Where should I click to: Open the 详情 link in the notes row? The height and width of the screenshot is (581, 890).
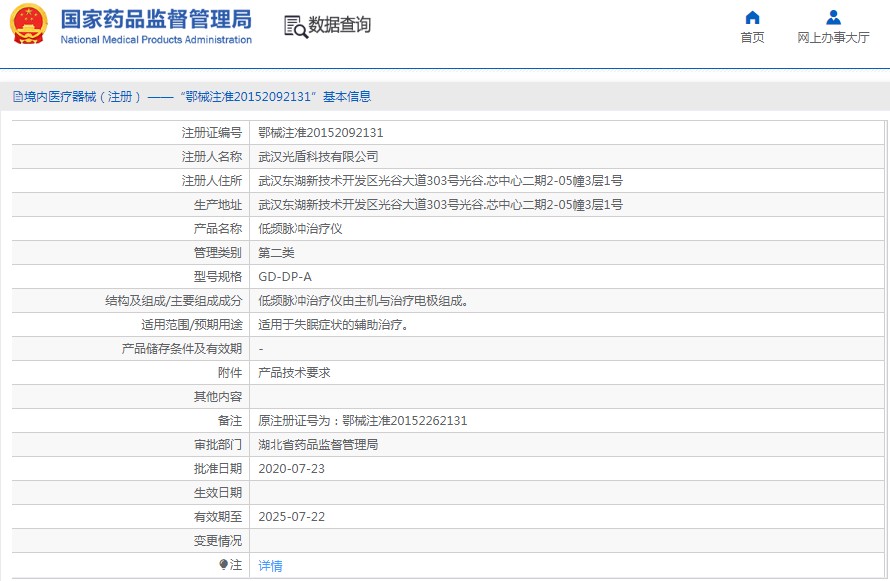click(270, 566)
